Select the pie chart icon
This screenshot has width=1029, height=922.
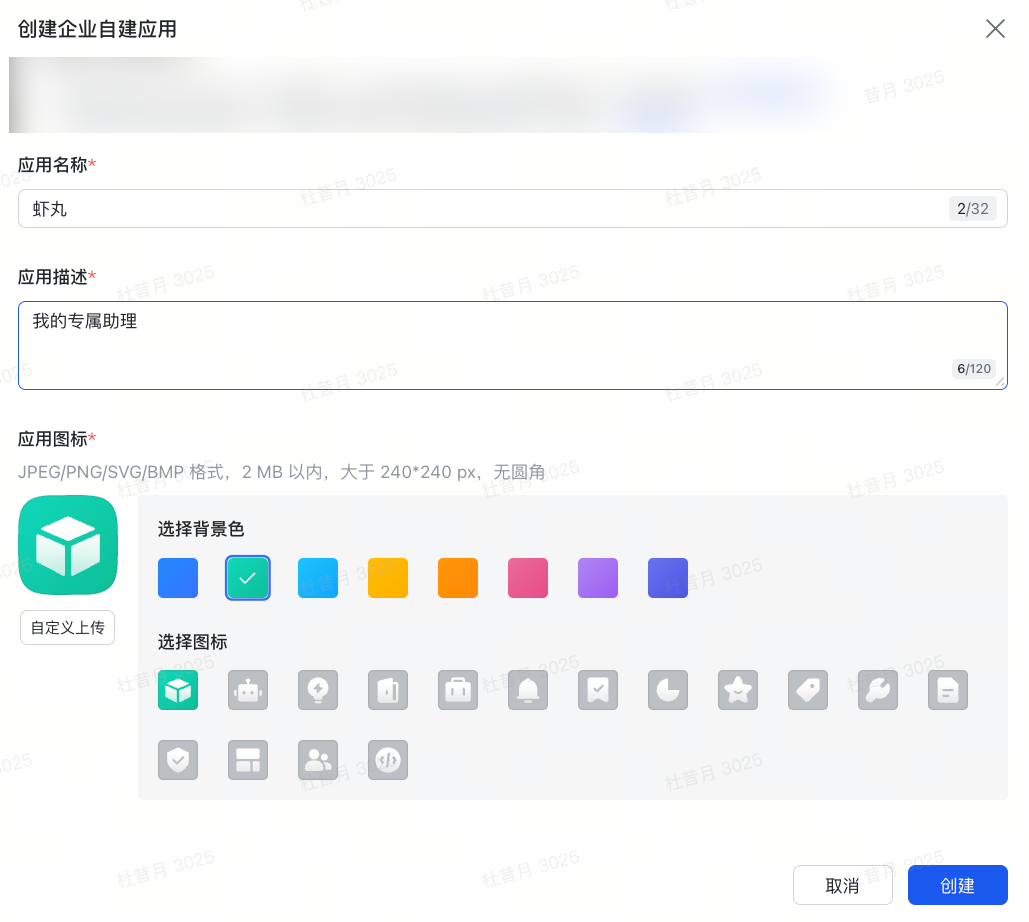point(668,690)
